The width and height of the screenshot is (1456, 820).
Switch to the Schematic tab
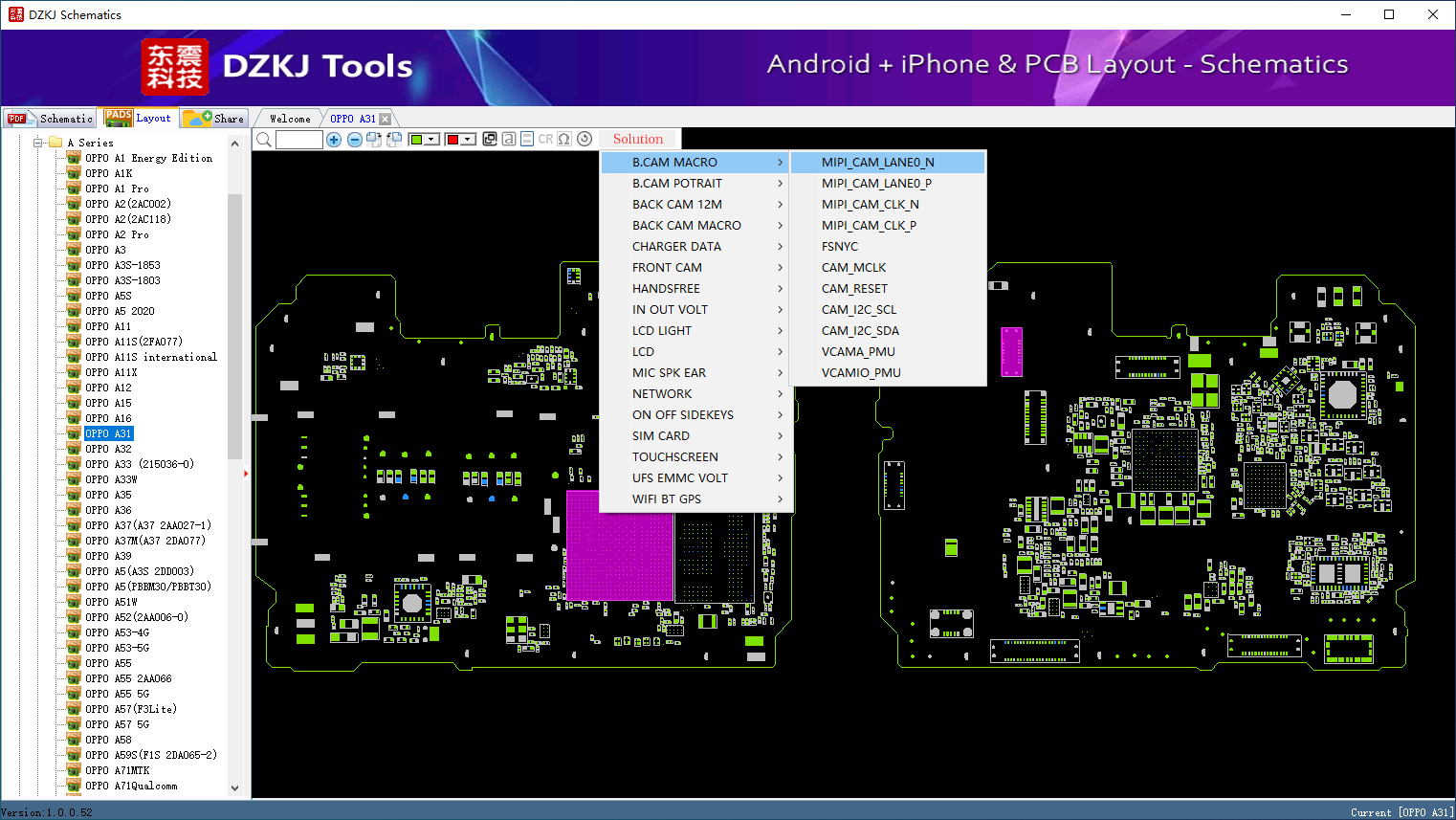(50, 119)
